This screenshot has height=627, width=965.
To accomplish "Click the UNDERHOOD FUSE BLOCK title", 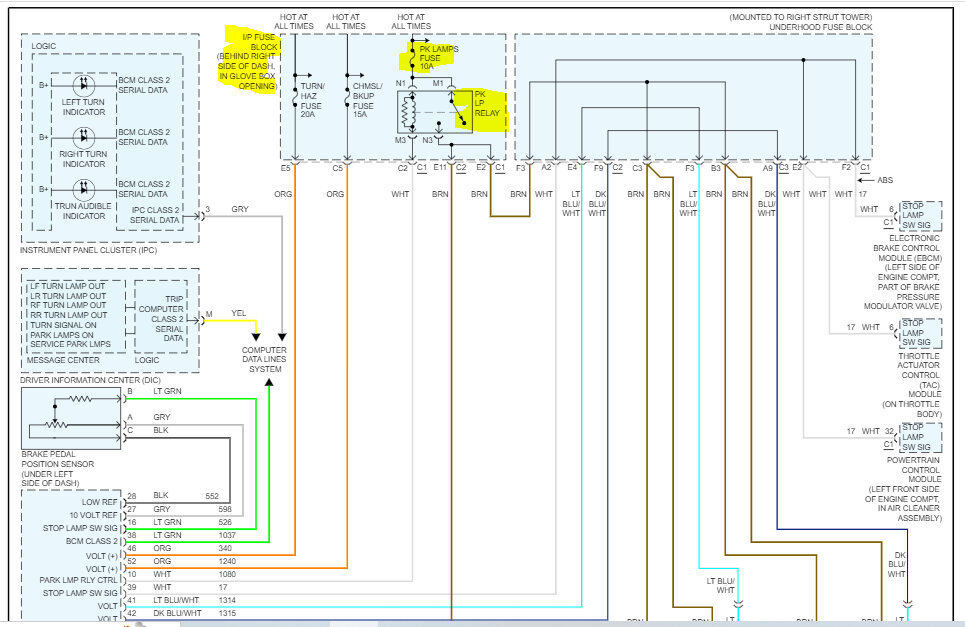I will click(x=820, y=27).
